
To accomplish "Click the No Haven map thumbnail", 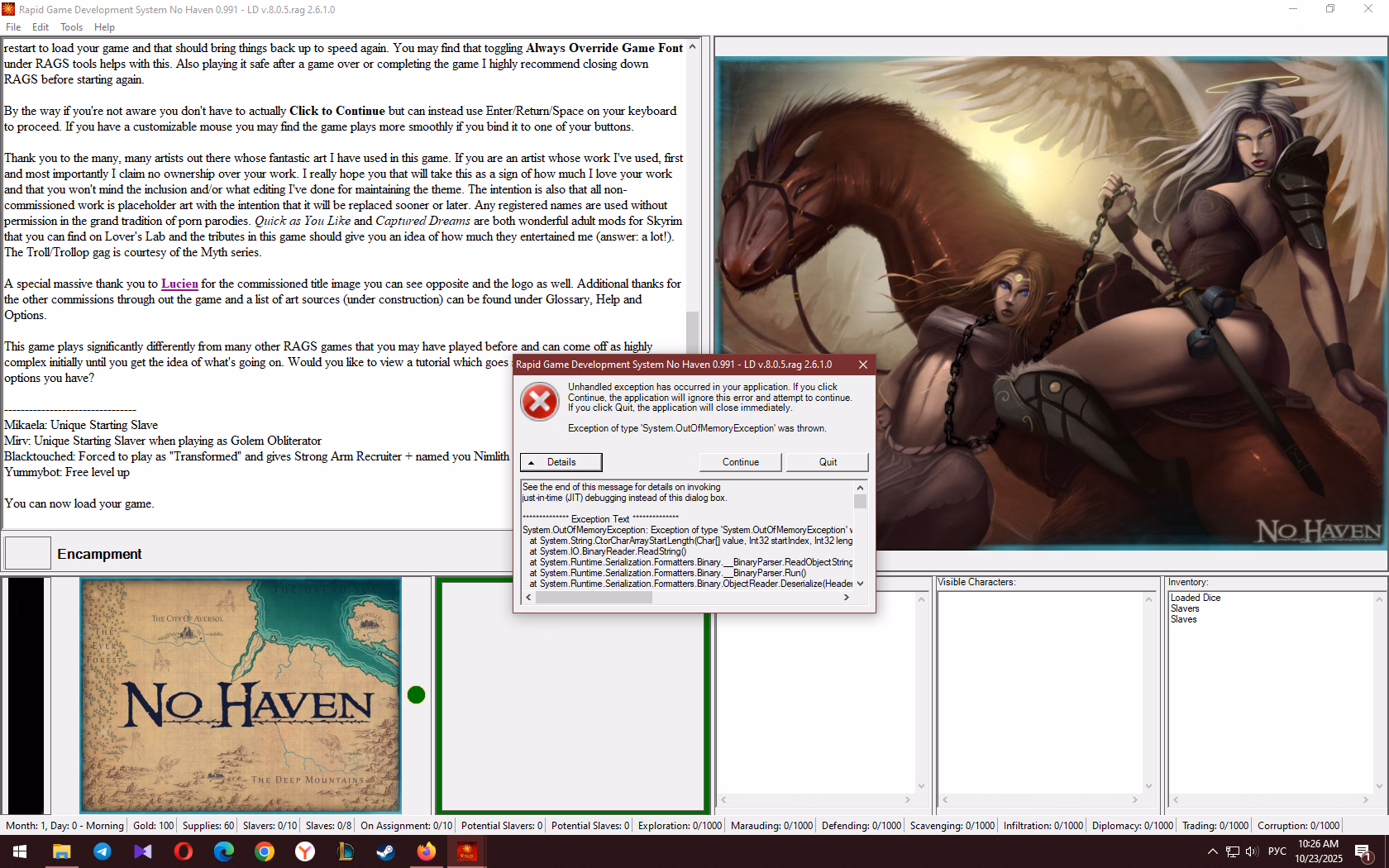I will pyautogui.click(x=241, y=695).
